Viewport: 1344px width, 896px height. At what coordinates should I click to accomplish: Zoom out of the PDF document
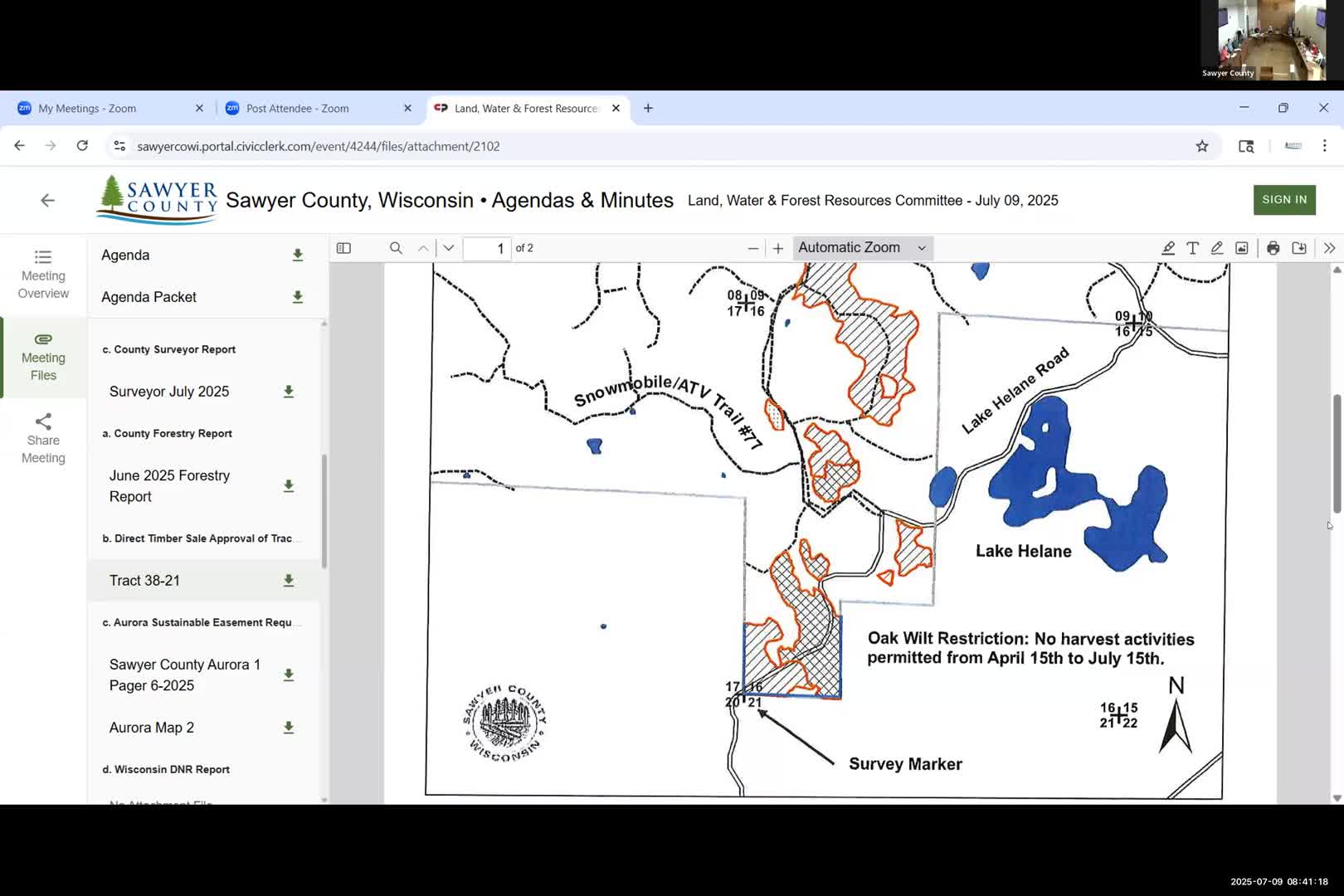[752, 248]
